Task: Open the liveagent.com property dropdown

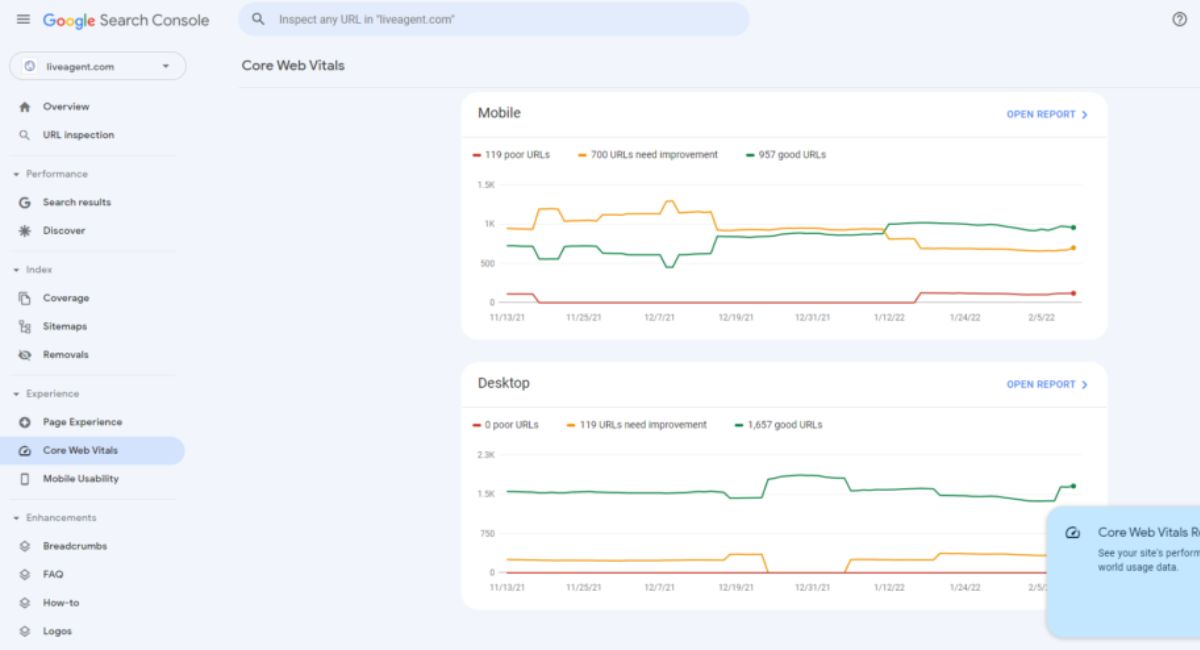Action: click(x=98, y=67)
